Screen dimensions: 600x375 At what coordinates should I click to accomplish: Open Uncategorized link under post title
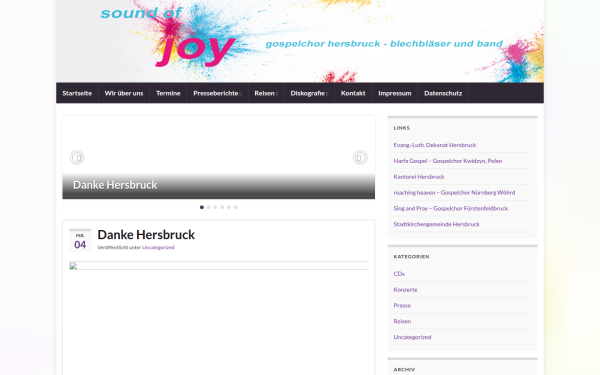(x=158, y=248)
